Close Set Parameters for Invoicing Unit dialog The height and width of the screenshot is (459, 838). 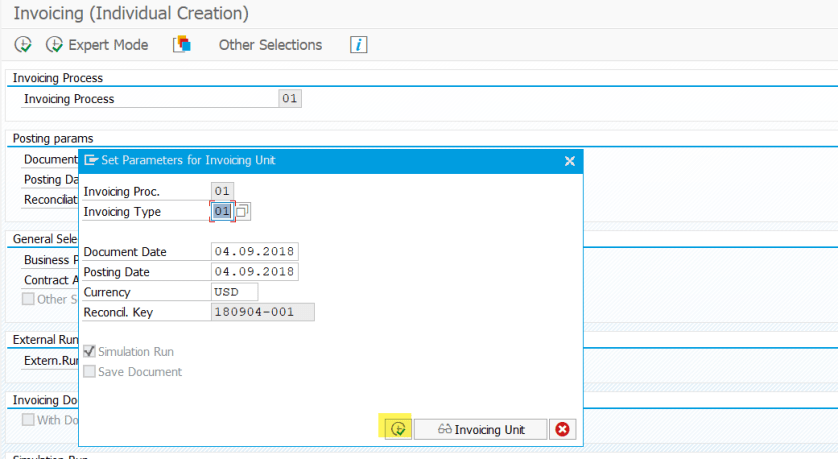pos(570,161)
